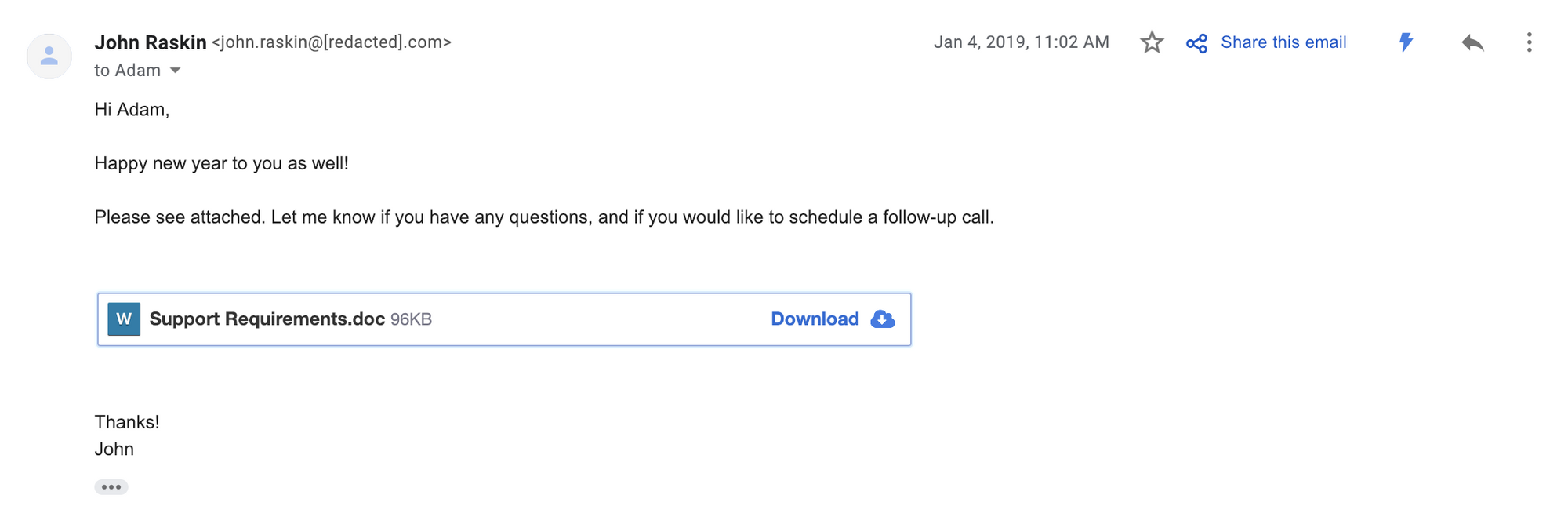
Task: Click the blue lightning bolt icon
Action: coord(1406,42)
